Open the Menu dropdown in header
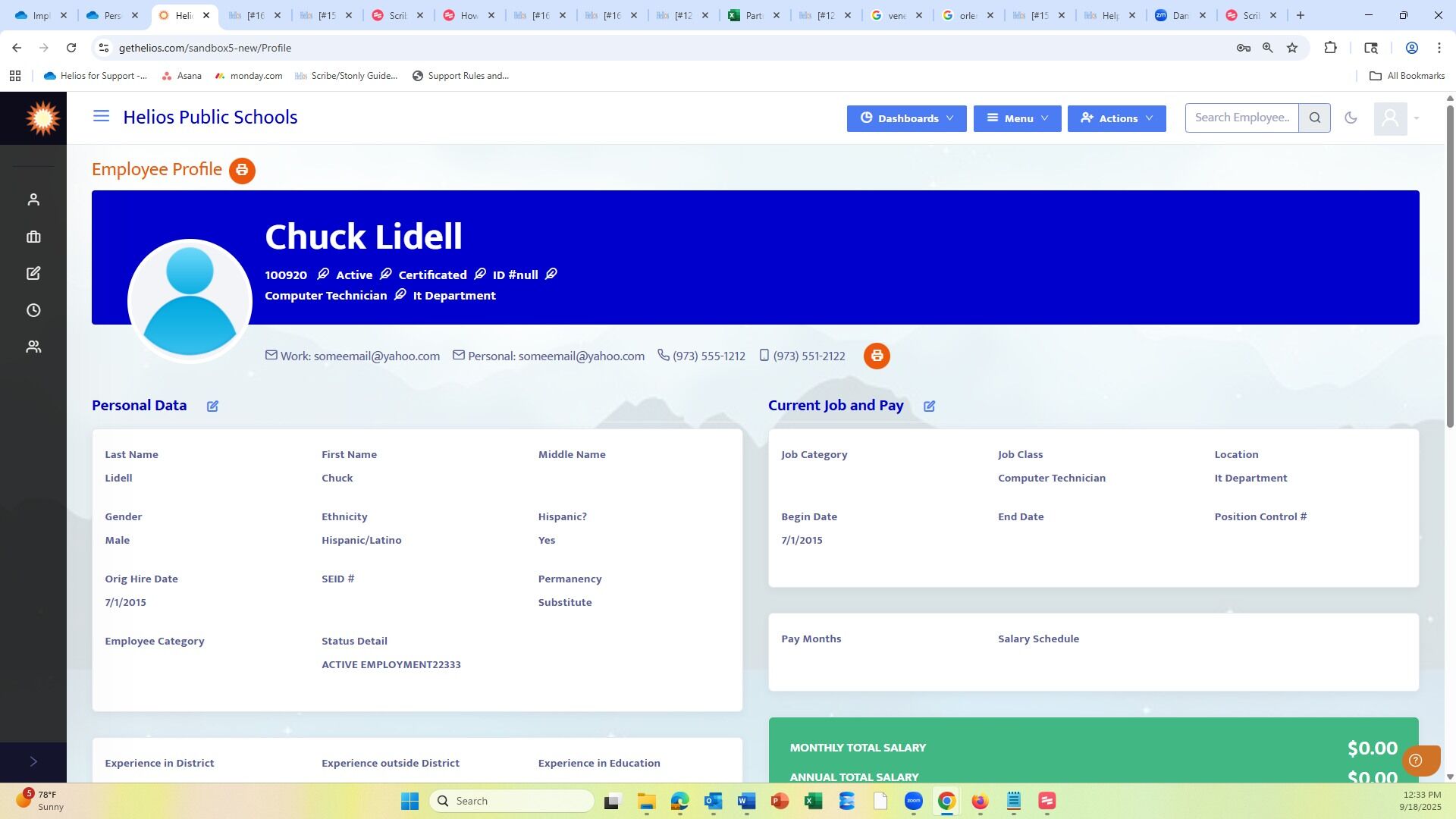The width and height of the screenshot is (1456, 819). (x=1017, y=118)
